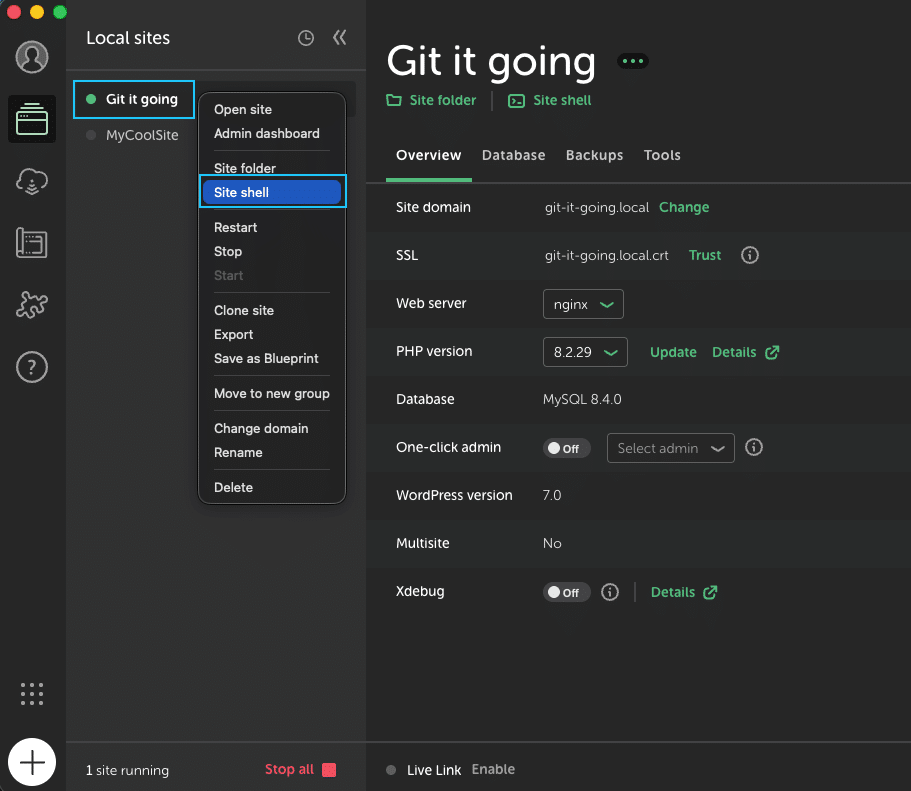
Task: Click the Live Link status dot
Action: click(x=391, y=770)
